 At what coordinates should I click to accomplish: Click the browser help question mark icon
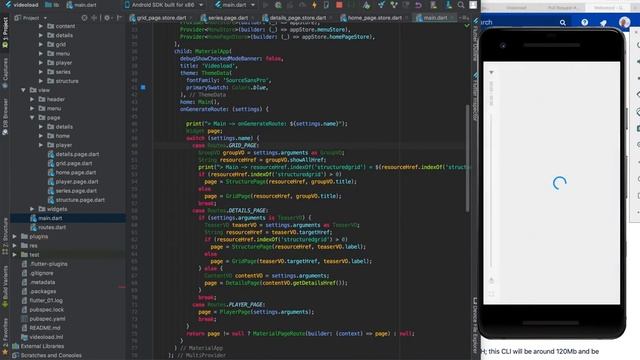pyautogui.click(x=584, y=22)
